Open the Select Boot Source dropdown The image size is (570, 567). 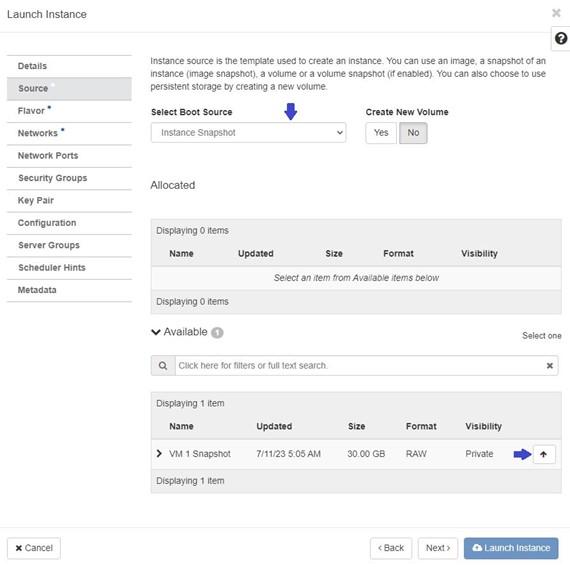pyautogui.click(x=248, y=133)
